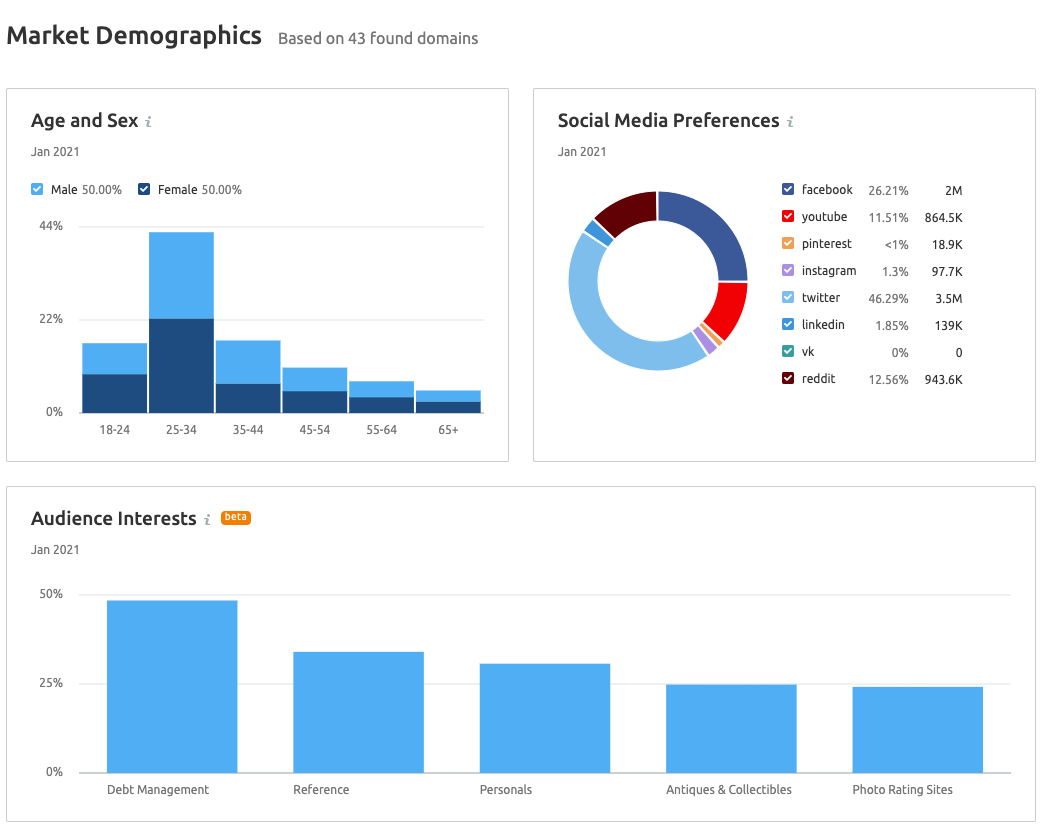
Task: Click the 18-24 age group bar
Action: tap(114, 378)
